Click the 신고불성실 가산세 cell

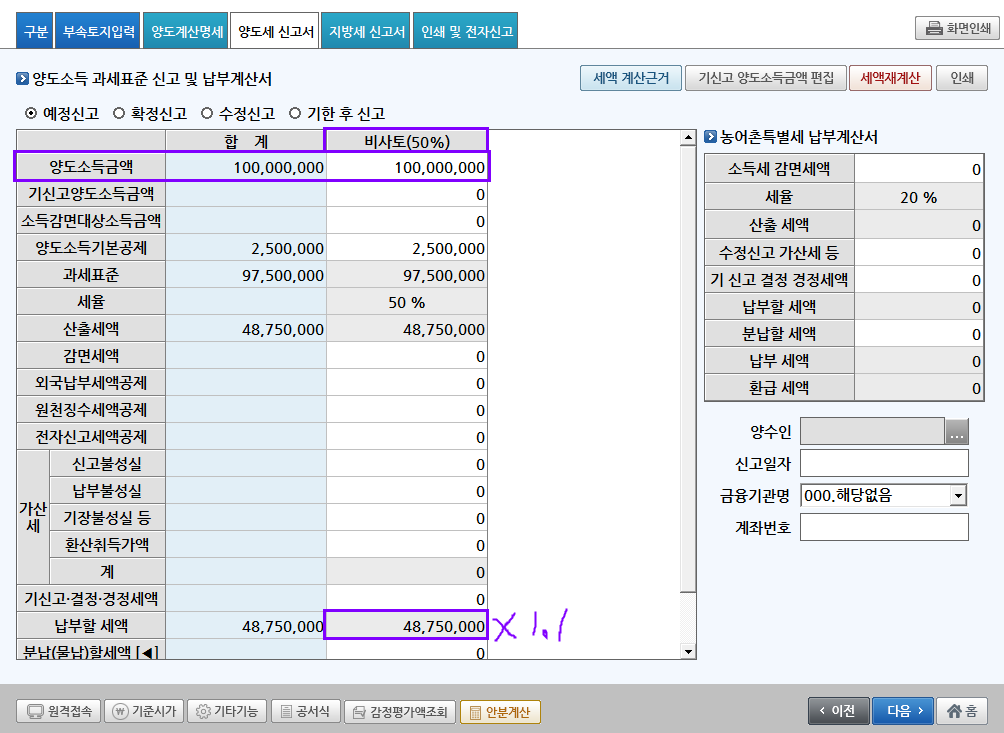coord(407,463)
